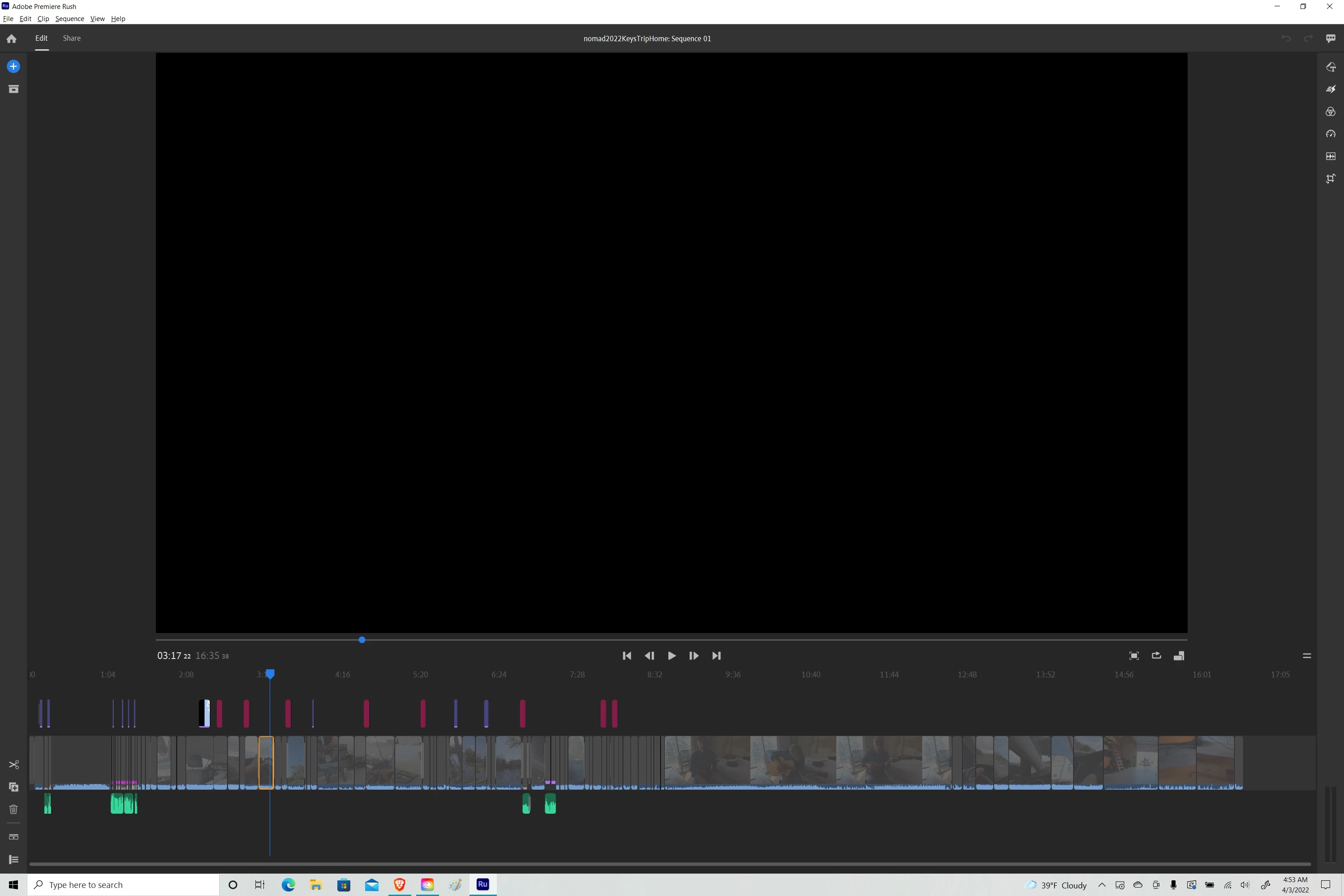The height and width of the screenshot is (896, 1344).
Task: Click the Duplicate clip icon
Action: [14, 787]
